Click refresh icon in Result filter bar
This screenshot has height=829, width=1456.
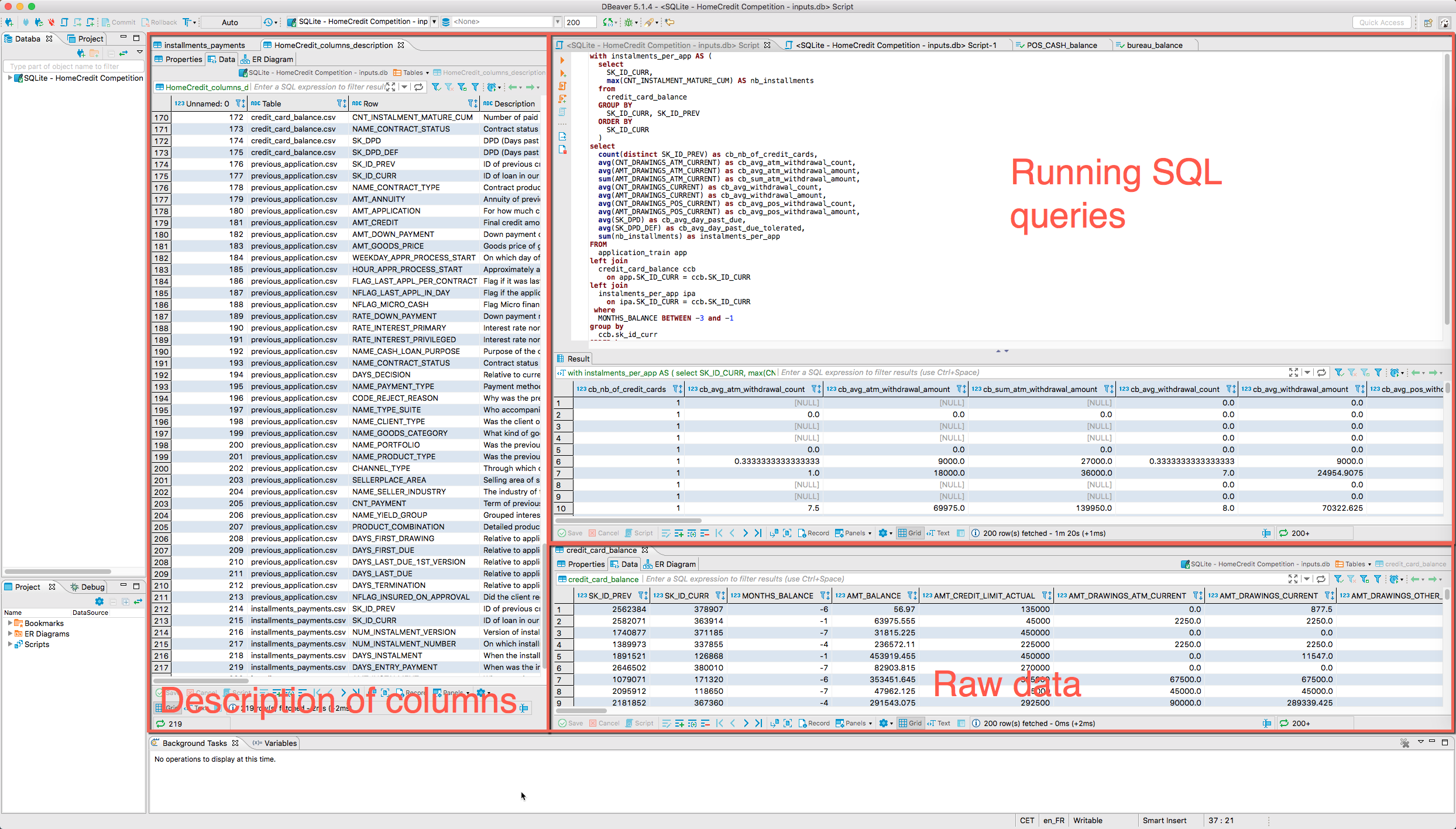click(x=1321, y=373)
